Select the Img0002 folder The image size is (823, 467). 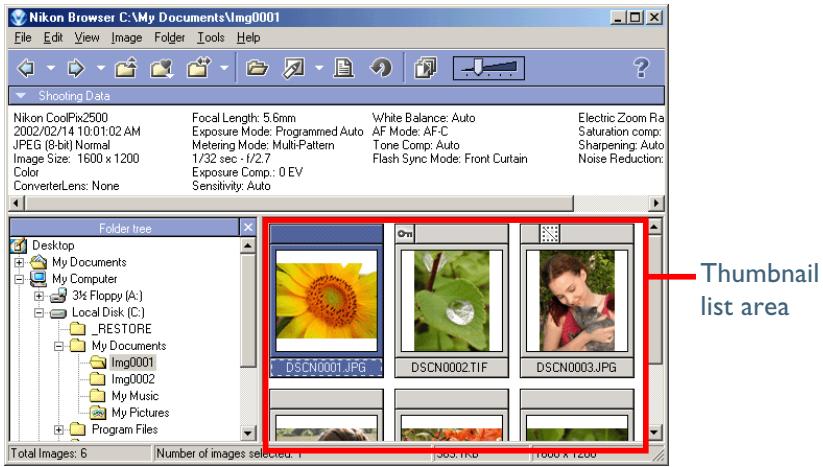(x=133, y=379)
